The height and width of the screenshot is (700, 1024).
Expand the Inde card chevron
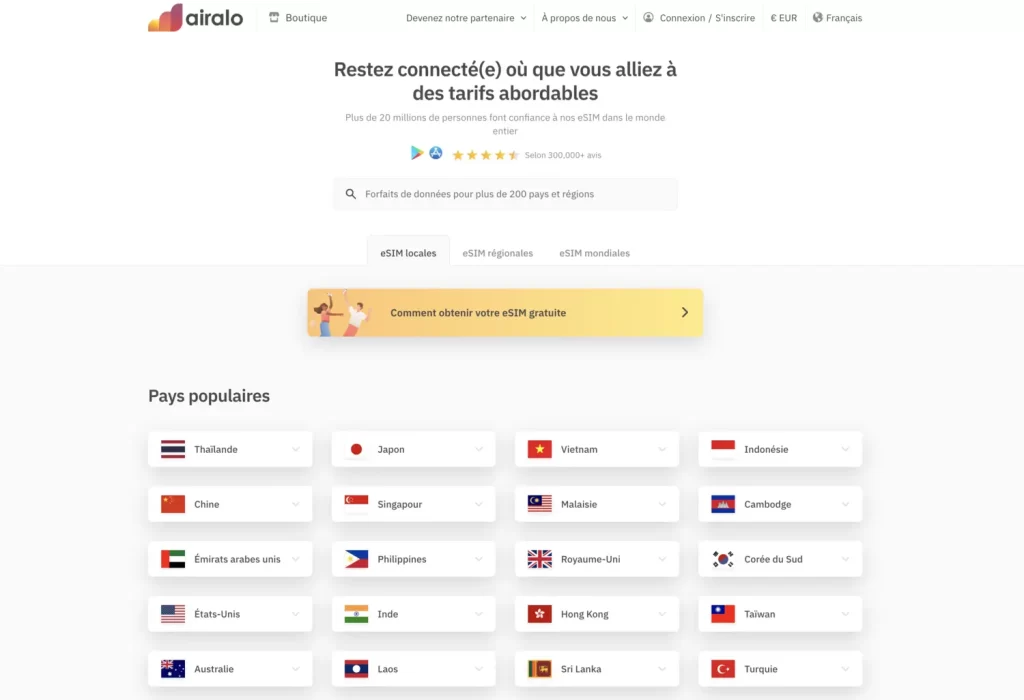click(x=479, y=614)
